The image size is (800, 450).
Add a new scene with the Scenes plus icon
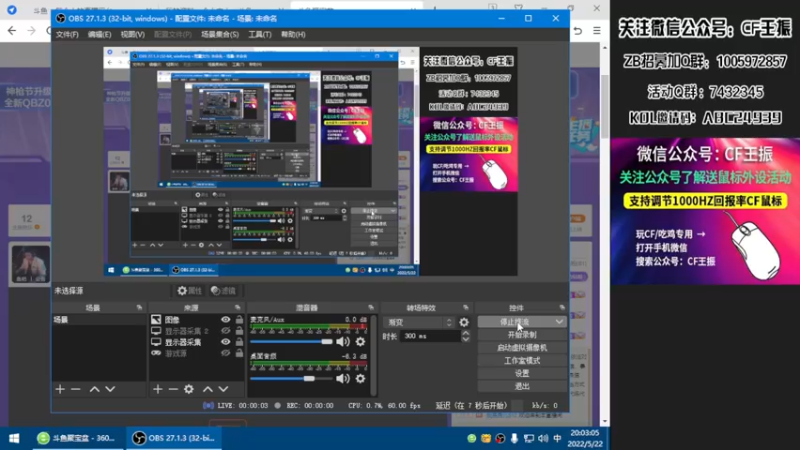60,389
